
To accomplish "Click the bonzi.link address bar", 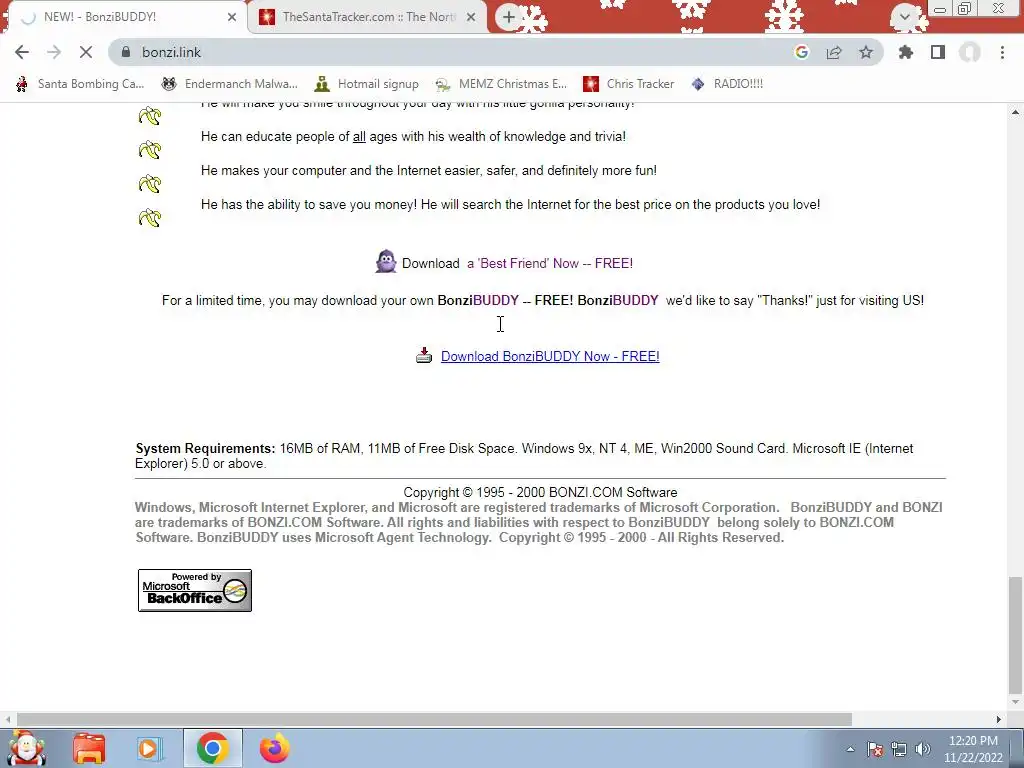I will [x=457, y=52].
